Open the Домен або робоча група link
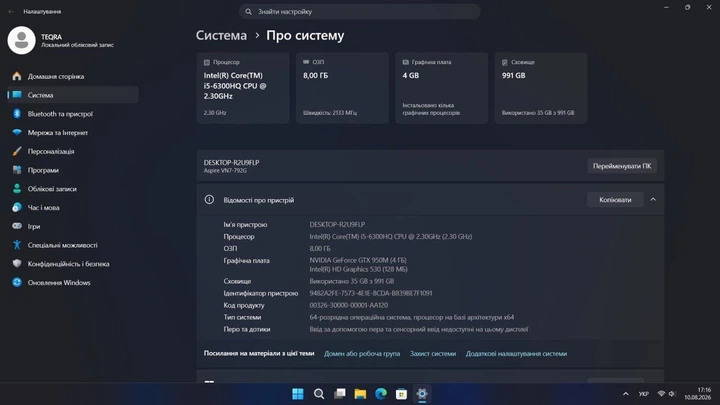The width and height of the screenshot is (720, 405). [362, 354]
